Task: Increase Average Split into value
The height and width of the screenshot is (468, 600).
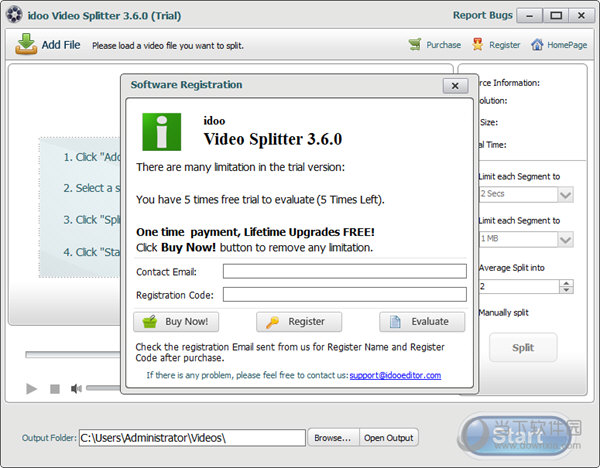Action: point(566,283)
